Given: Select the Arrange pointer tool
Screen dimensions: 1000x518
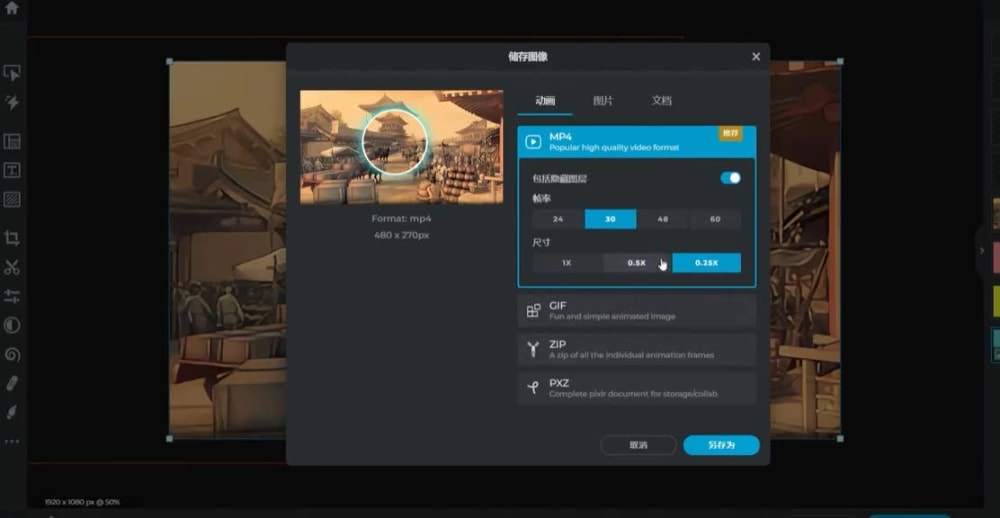Looking at the screenshot, I should coord(11,73).
